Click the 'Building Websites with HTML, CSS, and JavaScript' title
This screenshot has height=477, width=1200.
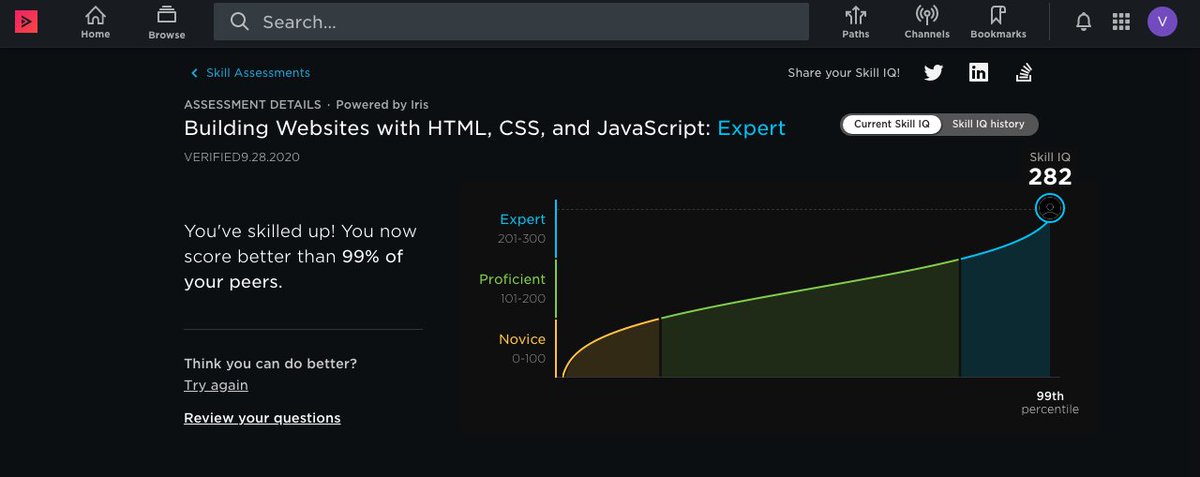(448, 128)
